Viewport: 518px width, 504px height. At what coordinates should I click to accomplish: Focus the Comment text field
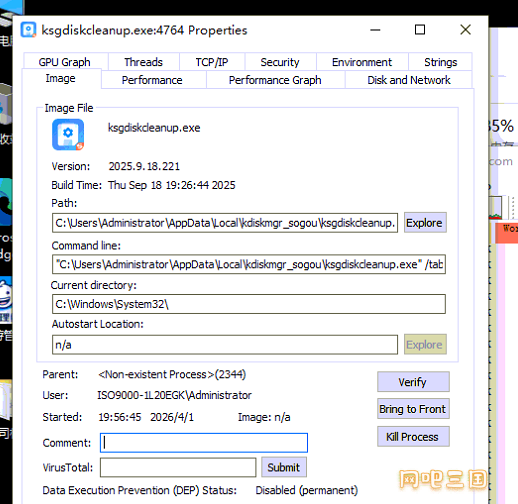click(x=204, y=443)
